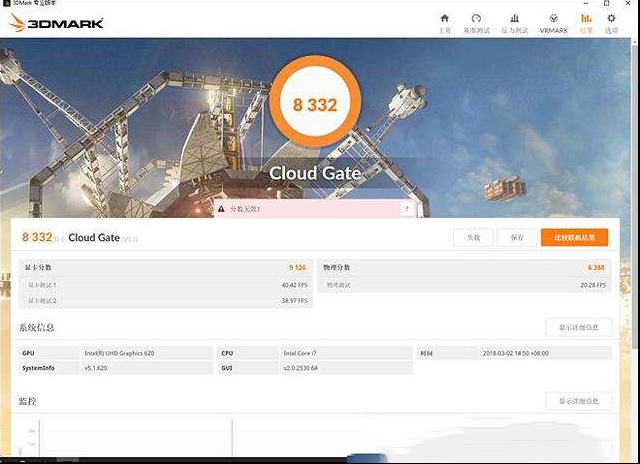Click the GUI version v2.0.2530 64 value
Image resolution: width=640 pixels, height=464 pixels.
coord(300,368)
